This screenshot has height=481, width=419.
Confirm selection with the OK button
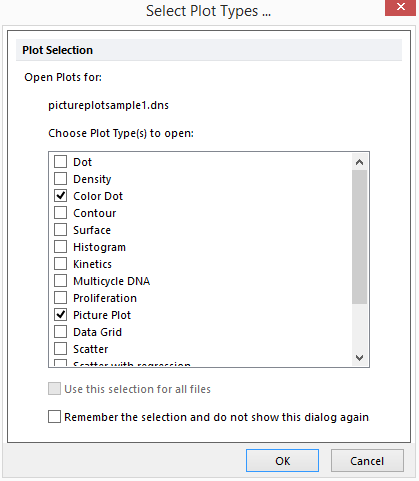[x=282, y=461]
